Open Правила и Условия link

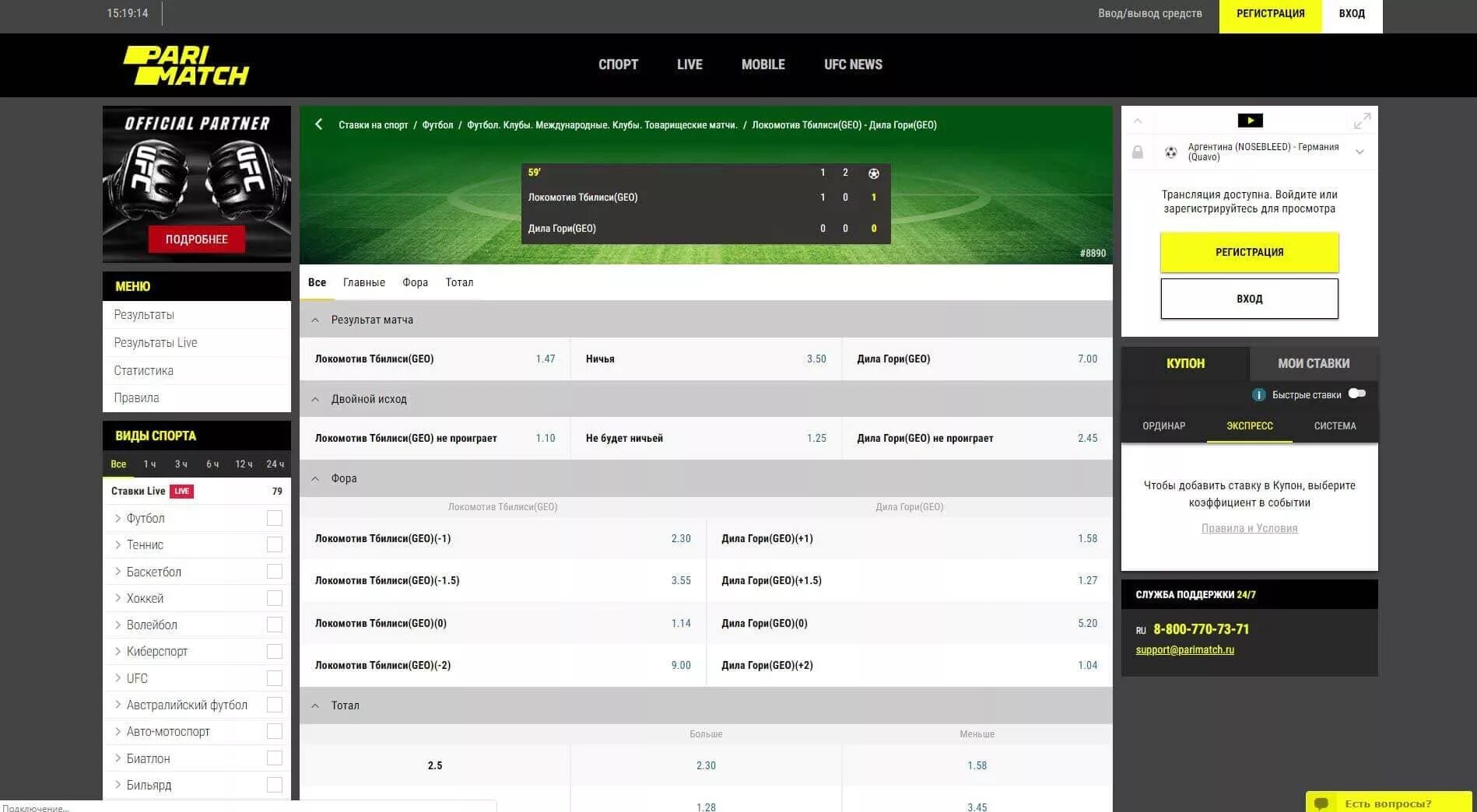point(1249,528)
